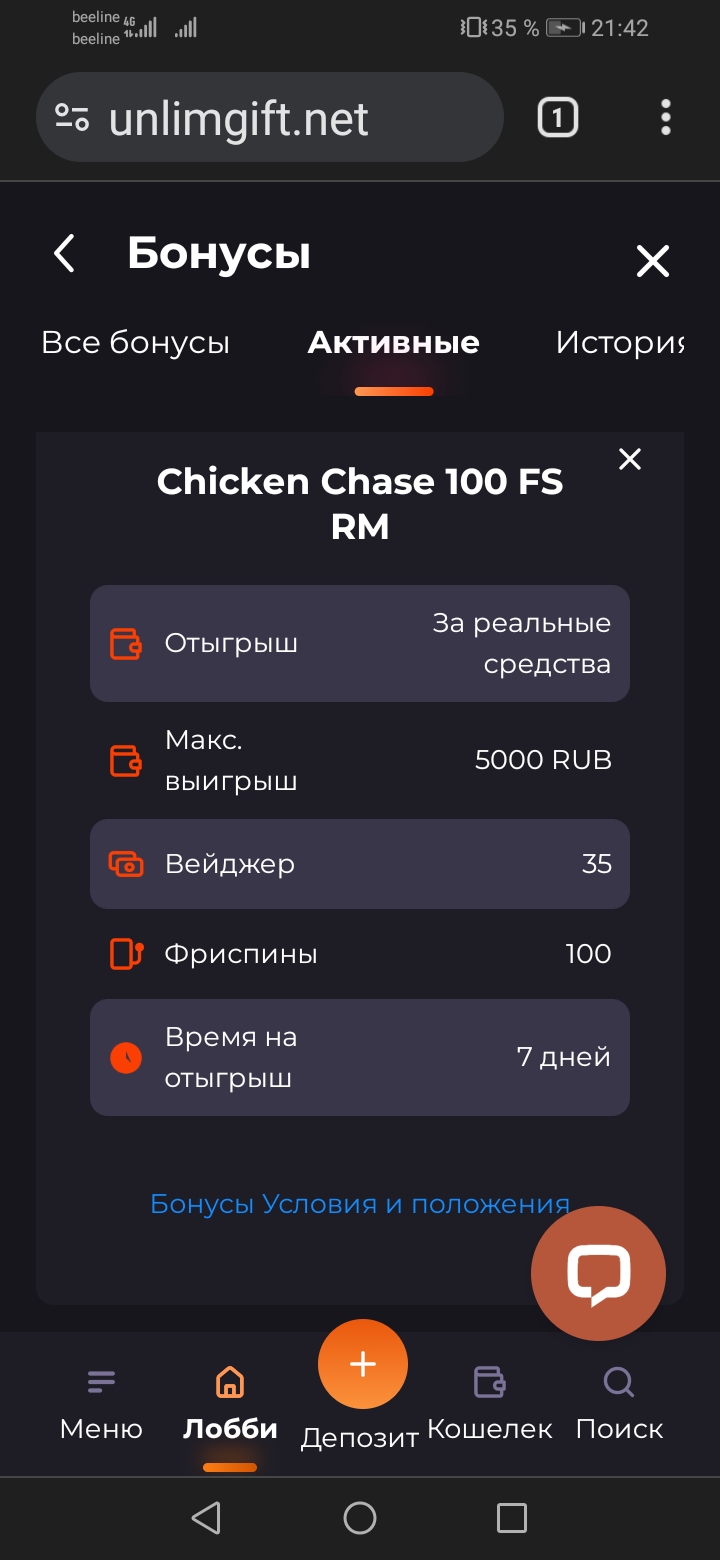
Task: Tap the unlimgift.net address field
Action: pyautogui.click(x=280, y=120)
